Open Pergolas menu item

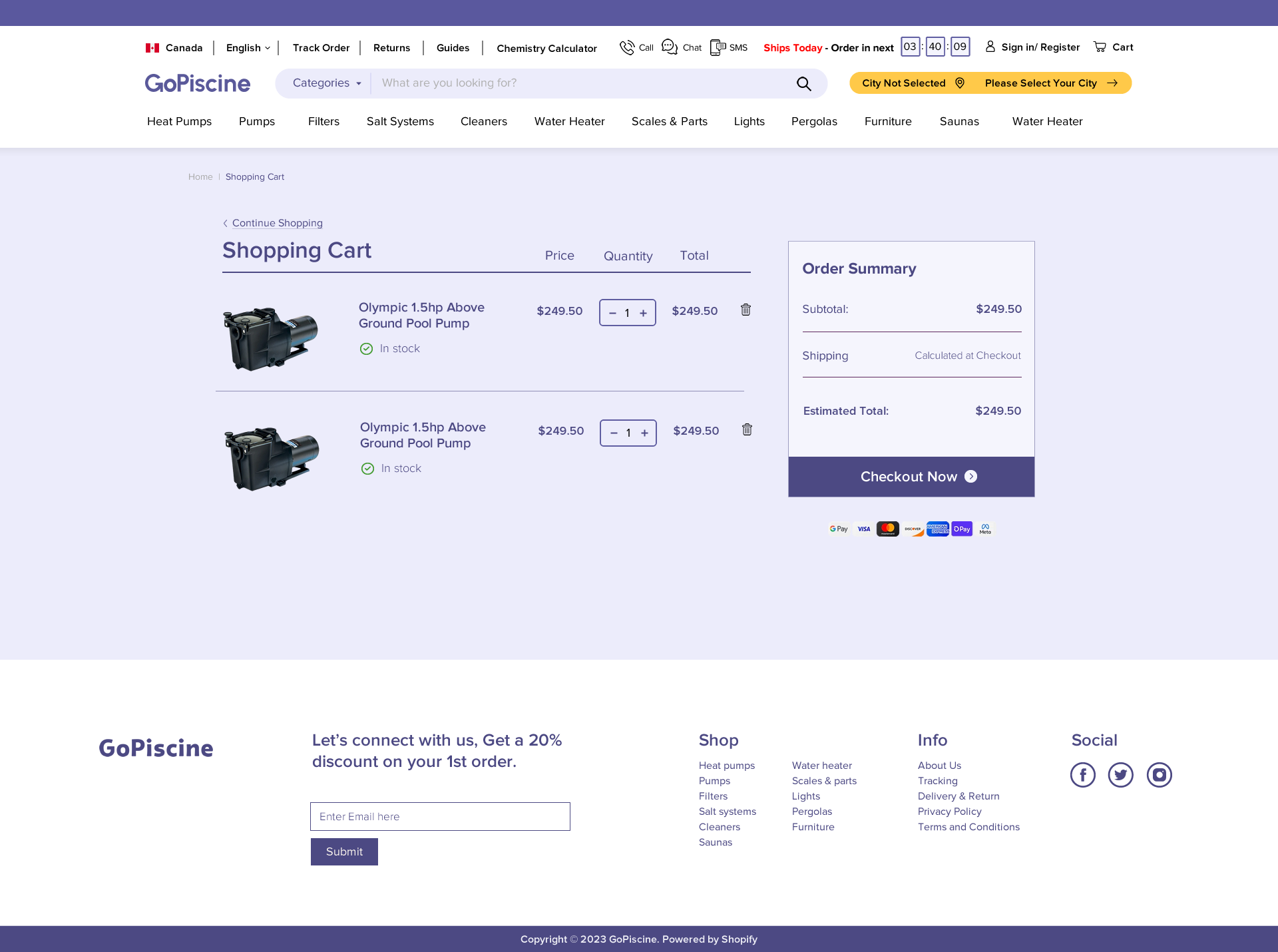coord(814,121)
